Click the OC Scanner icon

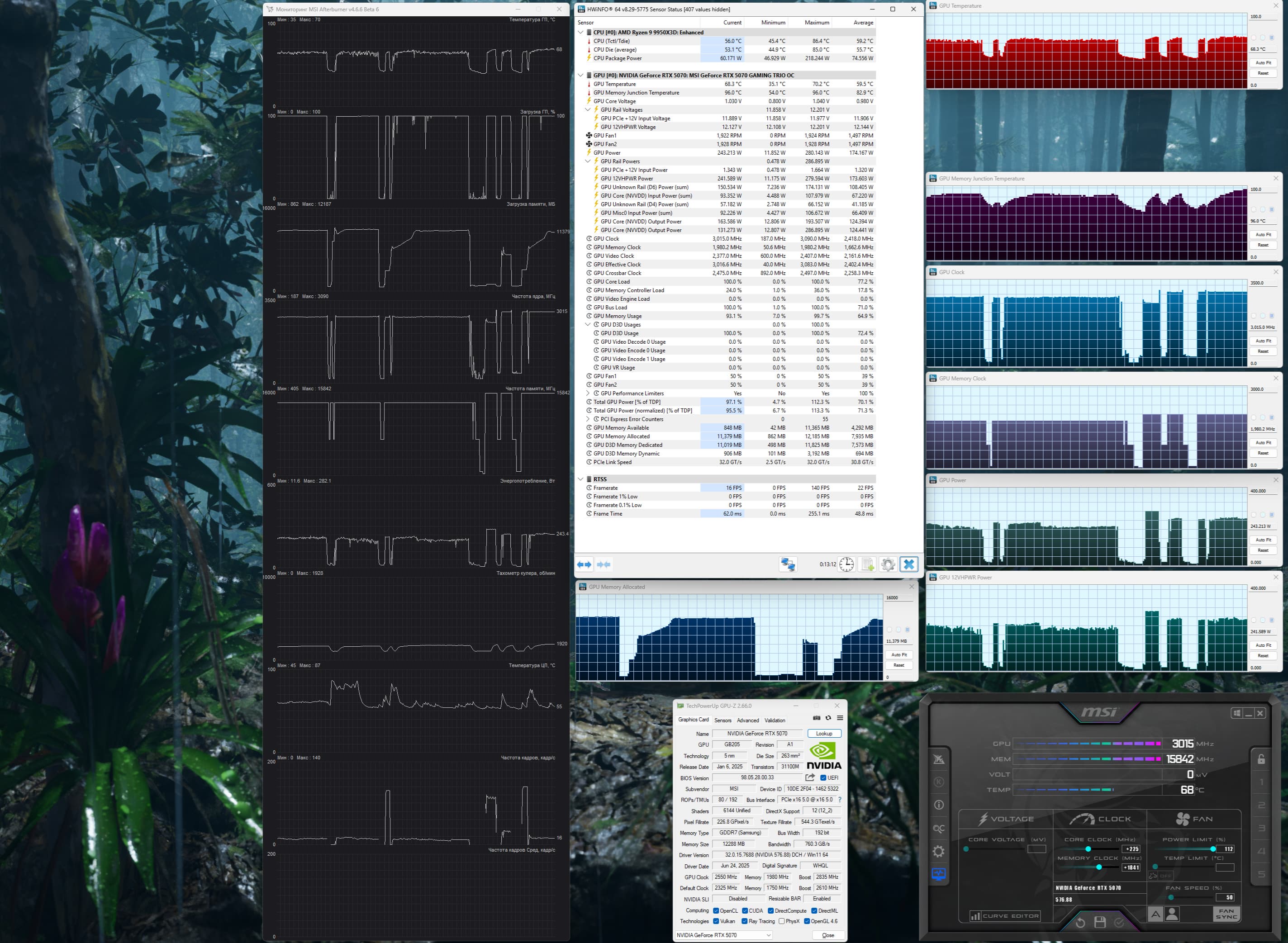(x=939, y=828)
